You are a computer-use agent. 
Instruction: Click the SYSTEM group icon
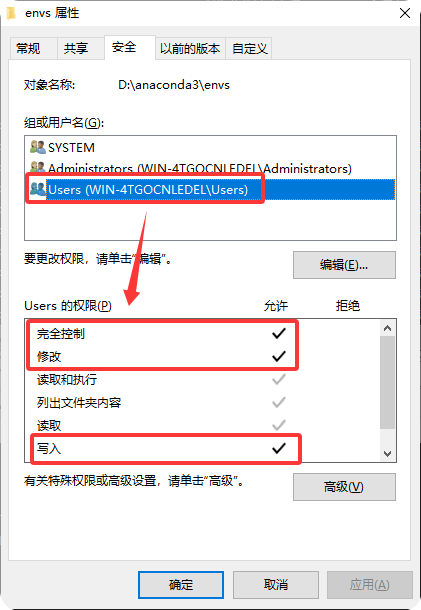[38, 147]
